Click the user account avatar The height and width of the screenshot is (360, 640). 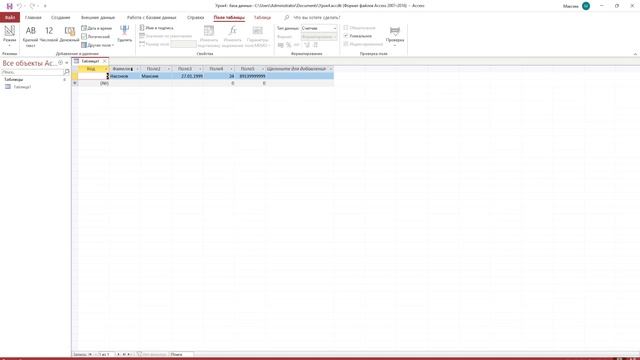coord(586,6)
